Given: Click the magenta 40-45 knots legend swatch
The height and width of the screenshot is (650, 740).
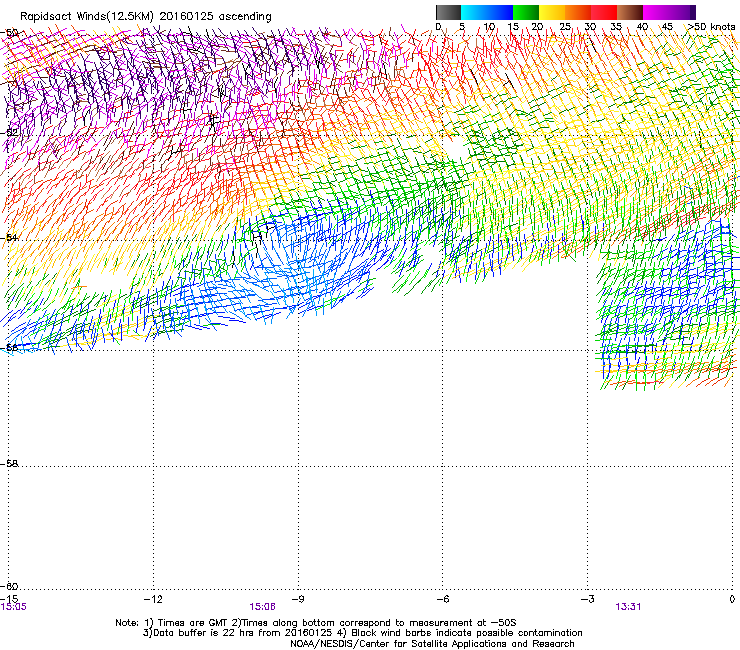Looking at the screenshot, I should click(x=656, y=12).
